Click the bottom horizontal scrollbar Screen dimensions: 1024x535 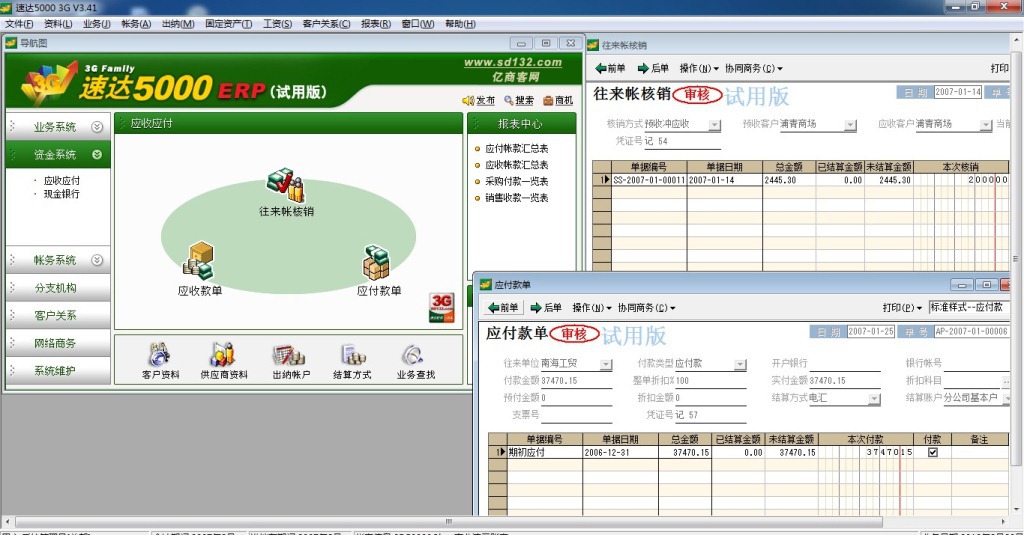pyautogui.click(x=448, y=521)
